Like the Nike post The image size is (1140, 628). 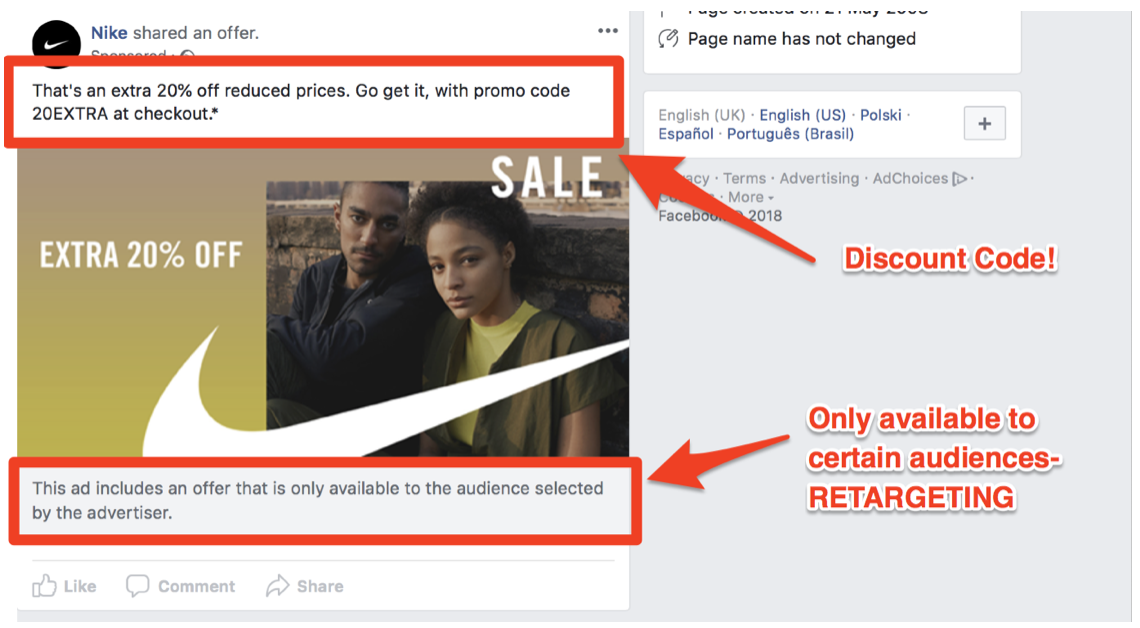[x=64, y=586]
